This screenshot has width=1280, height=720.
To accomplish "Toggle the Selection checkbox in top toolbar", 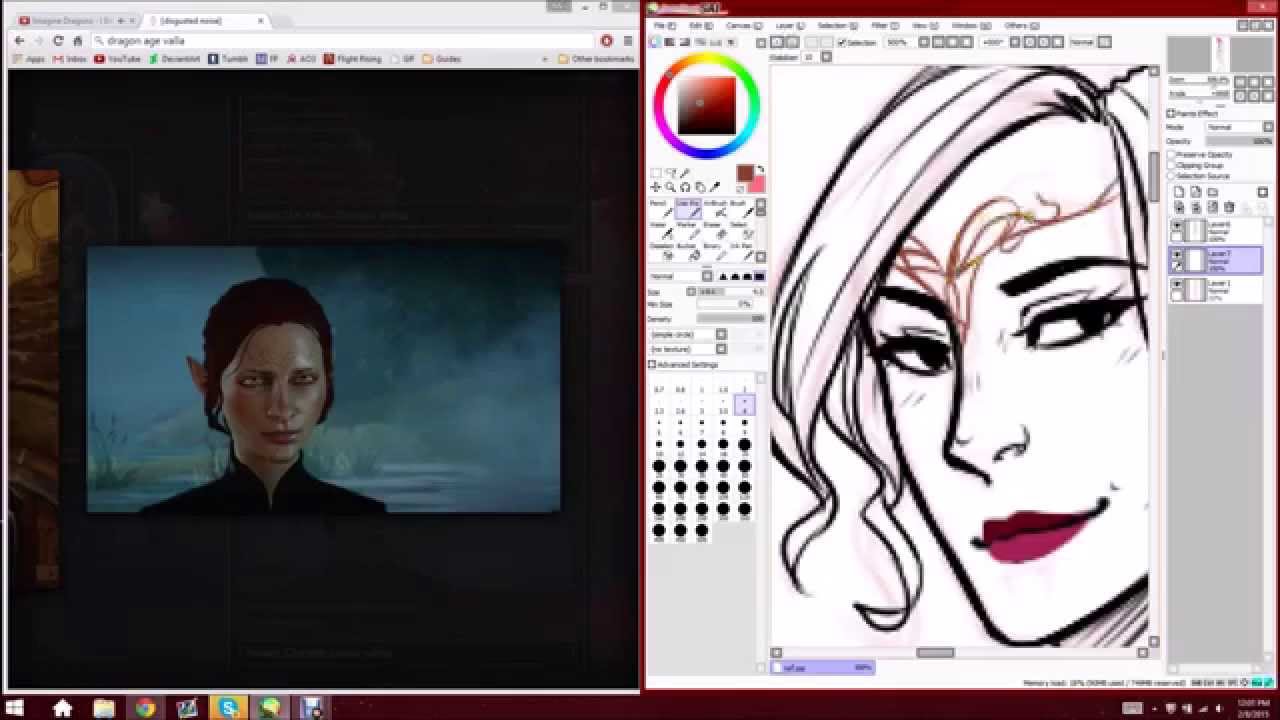I will [842, 42].
